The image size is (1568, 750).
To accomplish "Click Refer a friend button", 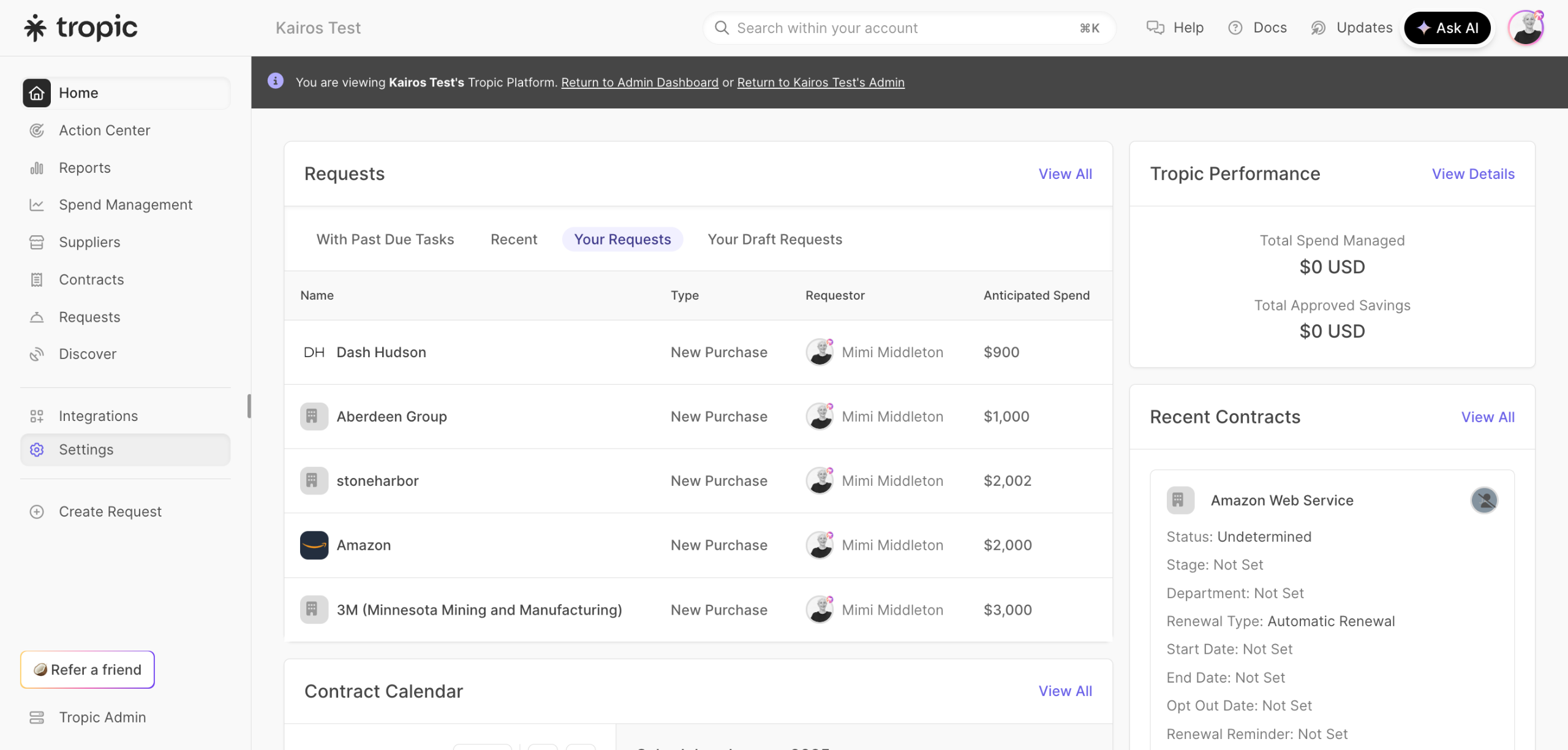I will click(88, 670).
